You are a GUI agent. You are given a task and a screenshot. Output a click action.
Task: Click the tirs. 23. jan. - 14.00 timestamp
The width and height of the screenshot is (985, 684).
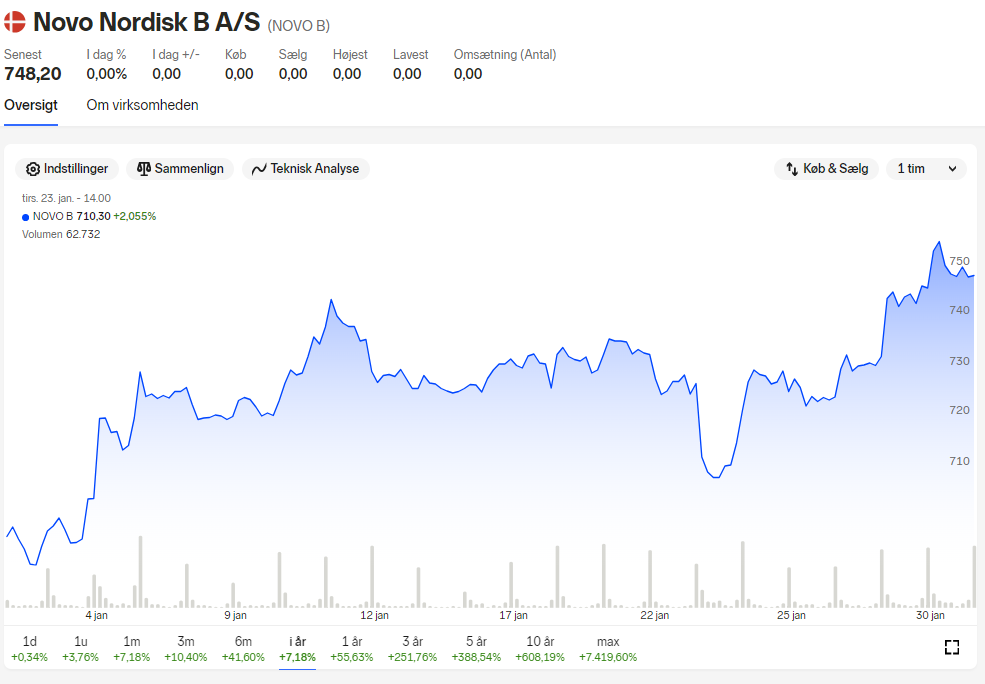[67, 198]
